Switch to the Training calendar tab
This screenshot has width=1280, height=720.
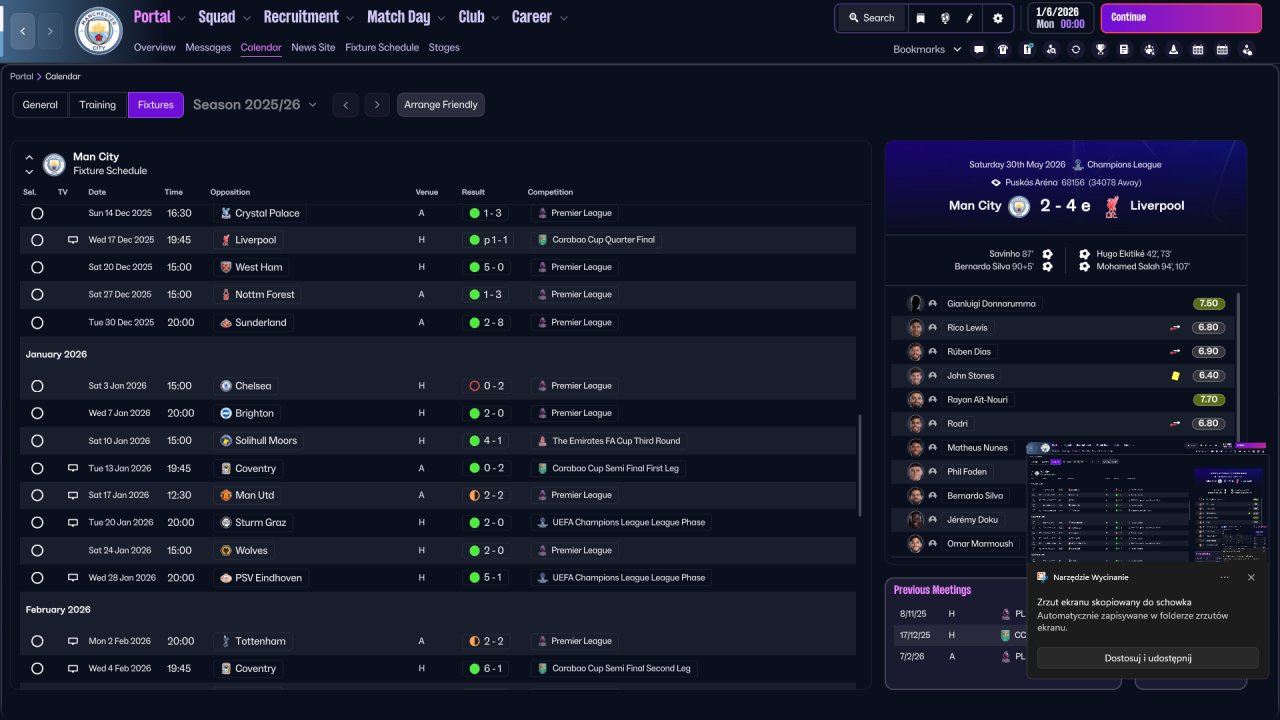[x=98, y=105]
